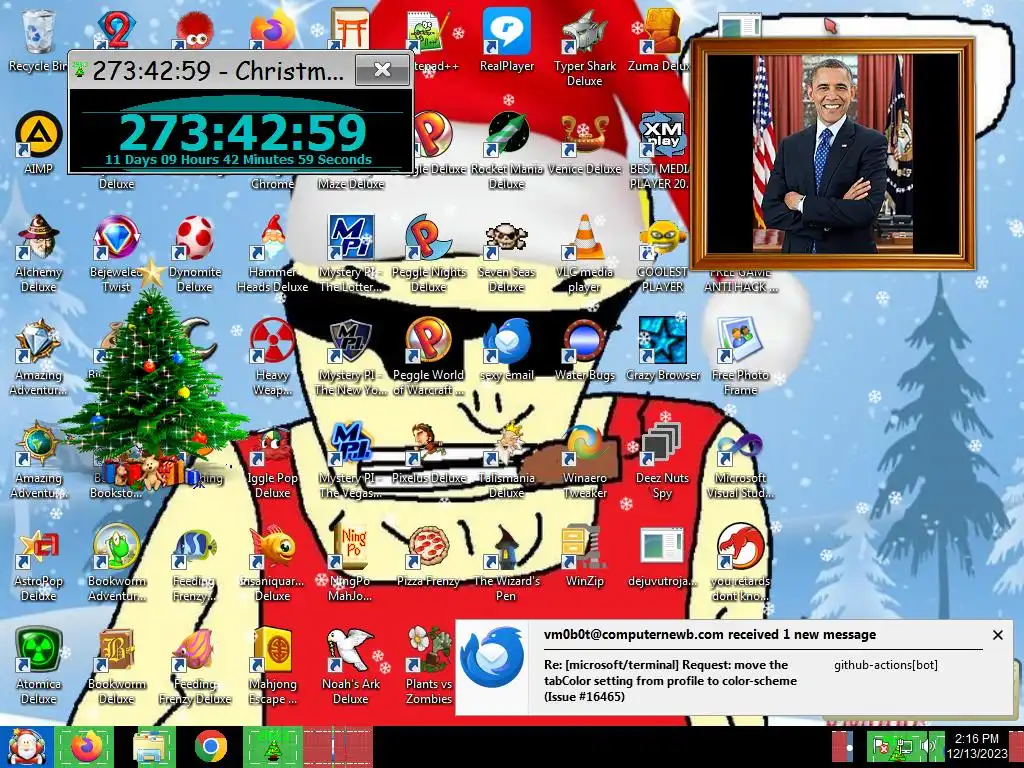Open Peggle Nights Deluxe icon
Screen dimensions: 1024x768
click(x=428, y=255)
